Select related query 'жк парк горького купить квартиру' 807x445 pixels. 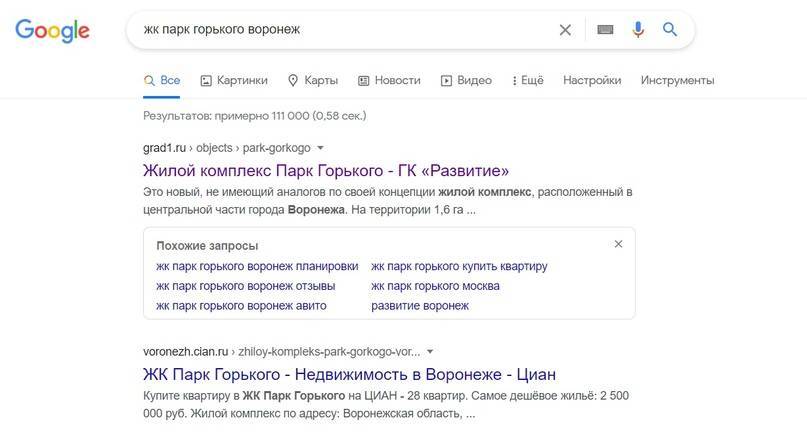click(459, 266)
